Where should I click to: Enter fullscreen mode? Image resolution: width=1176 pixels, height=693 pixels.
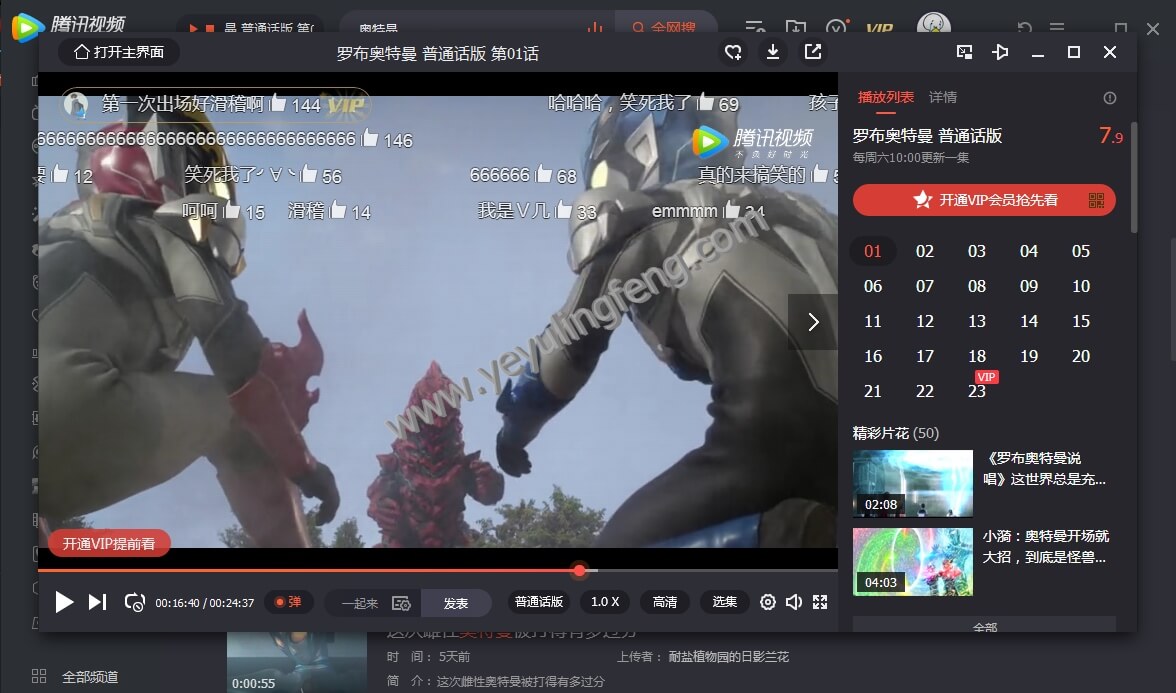click(820, 602)
